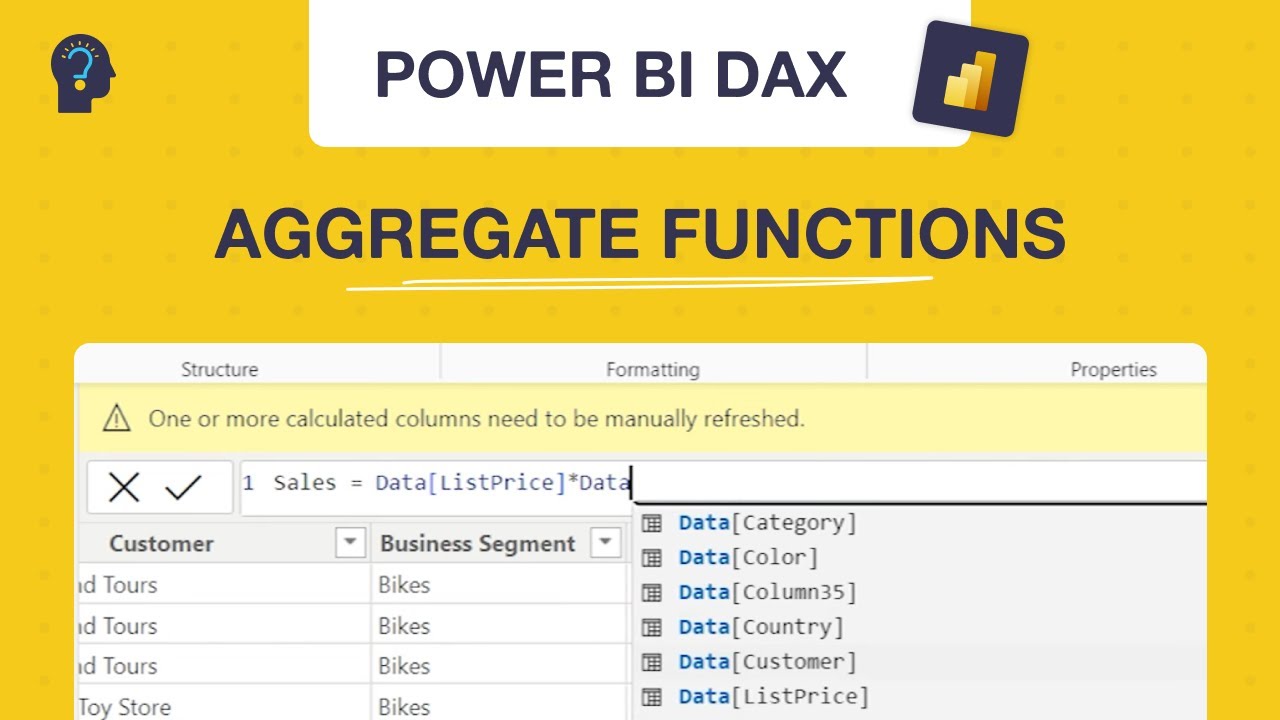Click the Power BI logo icon
Image resolution: width=1280 pixels, height=720 pixels.
970,79
